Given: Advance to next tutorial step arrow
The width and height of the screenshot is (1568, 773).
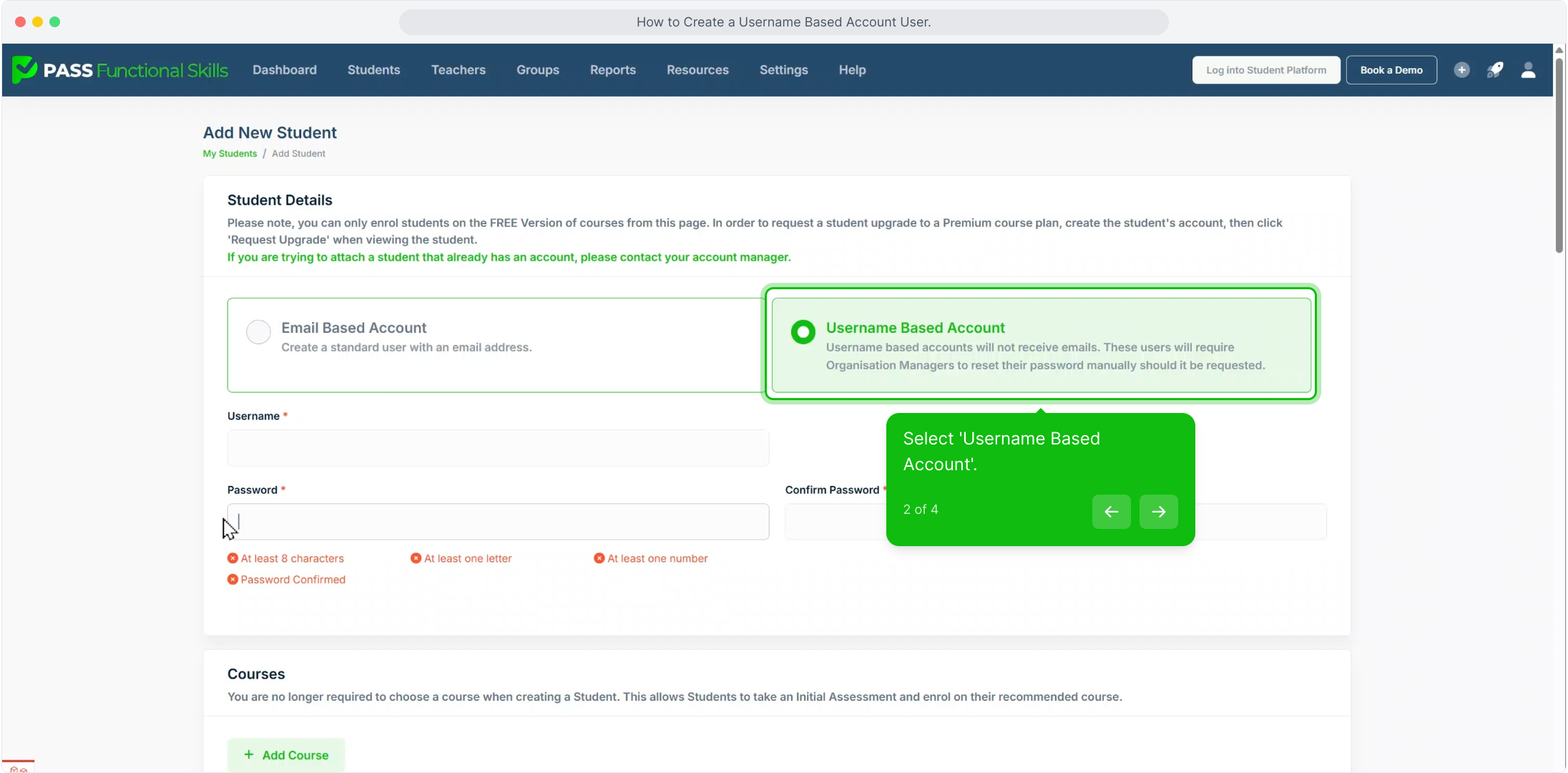Looking at the screenshot, I should 1158,512.
